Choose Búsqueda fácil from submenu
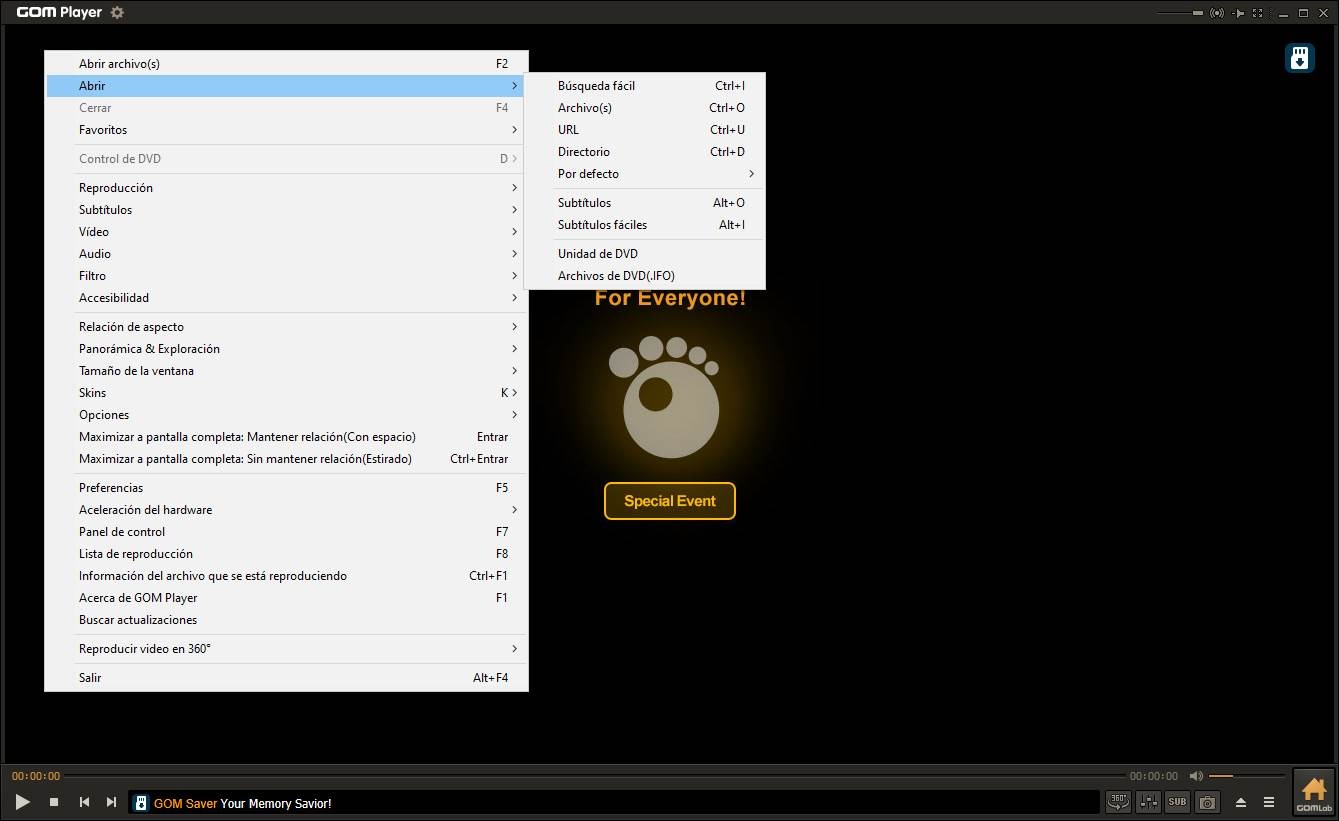 (x=645, y=86)
